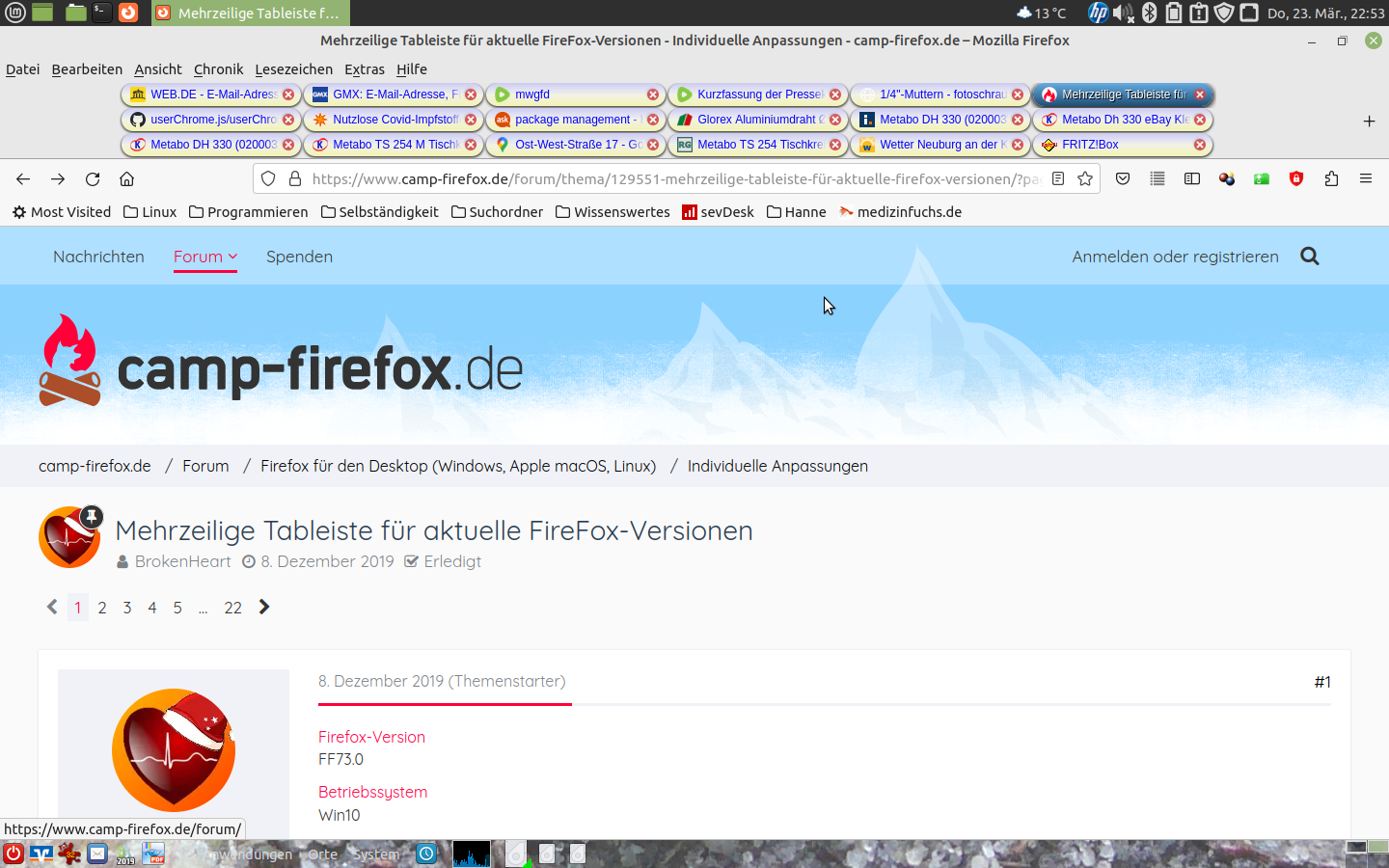
Task: Open the Ansicht menu
Action: [x=158, y=69]
